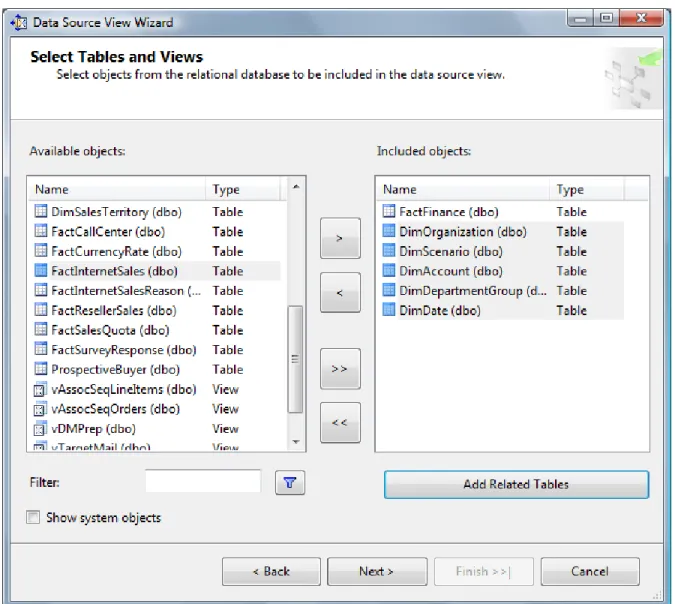Click the DimScenario table icon
Image resolution: width=675 pixels, height=604 pixels.
(x=389, y=251)
